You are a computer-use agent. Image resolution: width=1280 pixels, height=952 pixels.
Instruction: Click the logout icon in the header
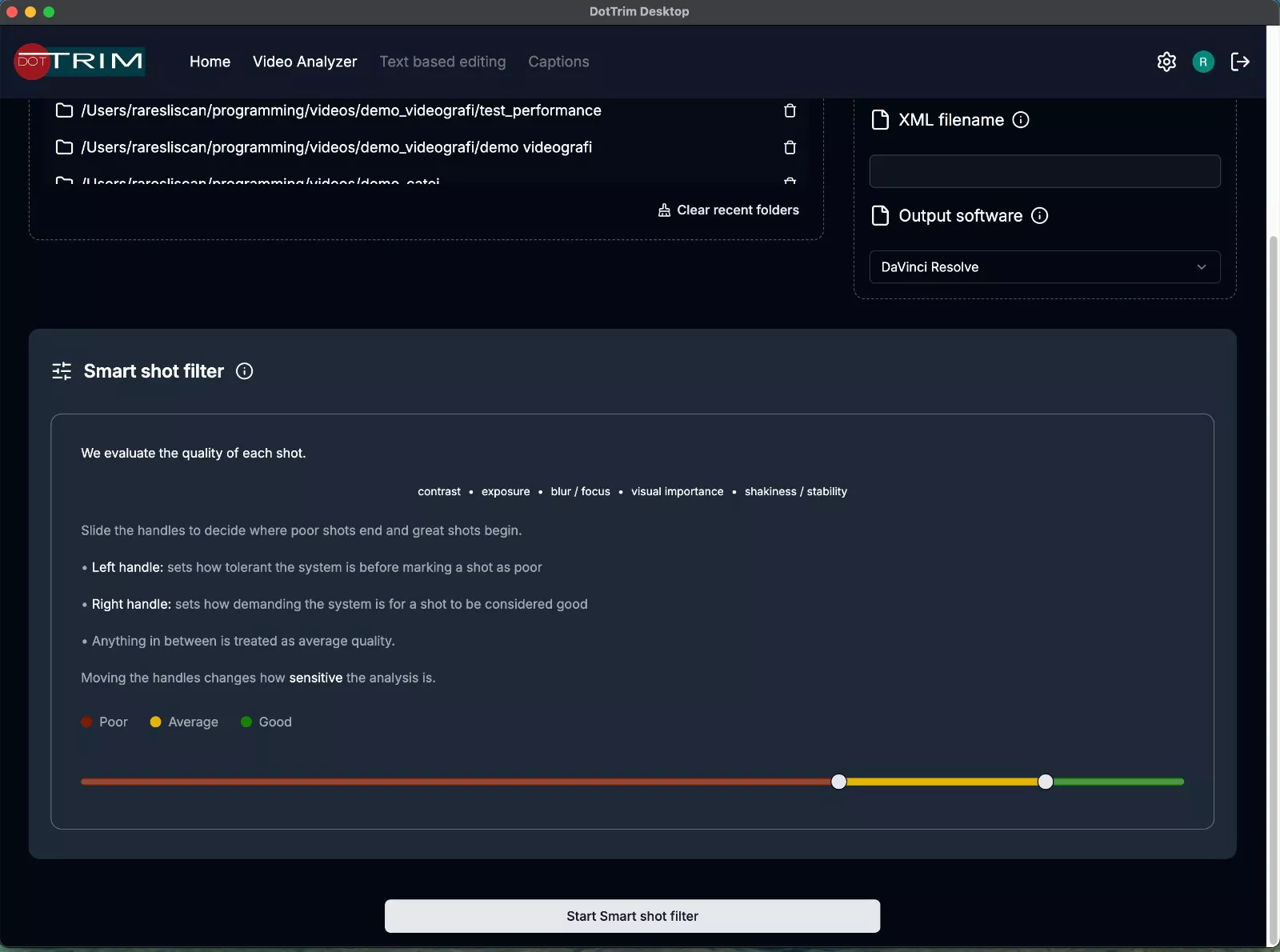point(1240,62)
